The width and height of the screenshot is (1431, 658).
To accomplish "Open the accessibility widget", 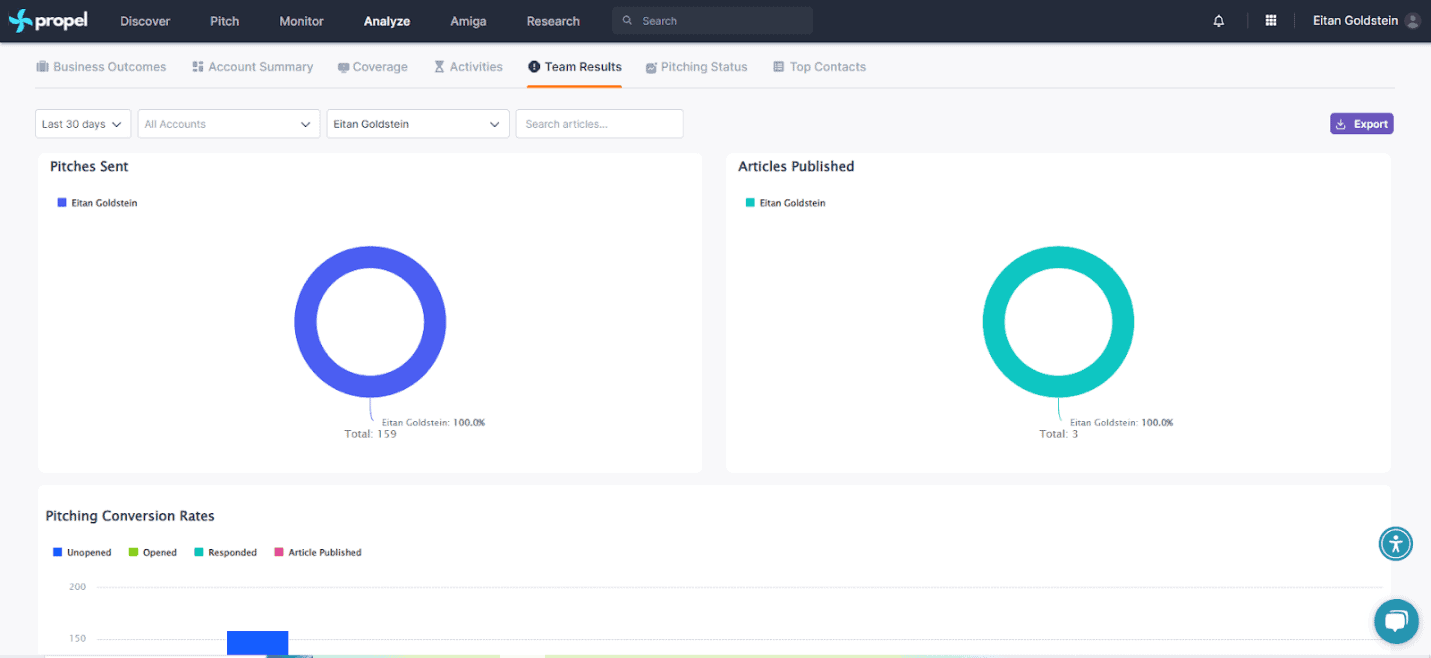I will tap(1395, 544).
